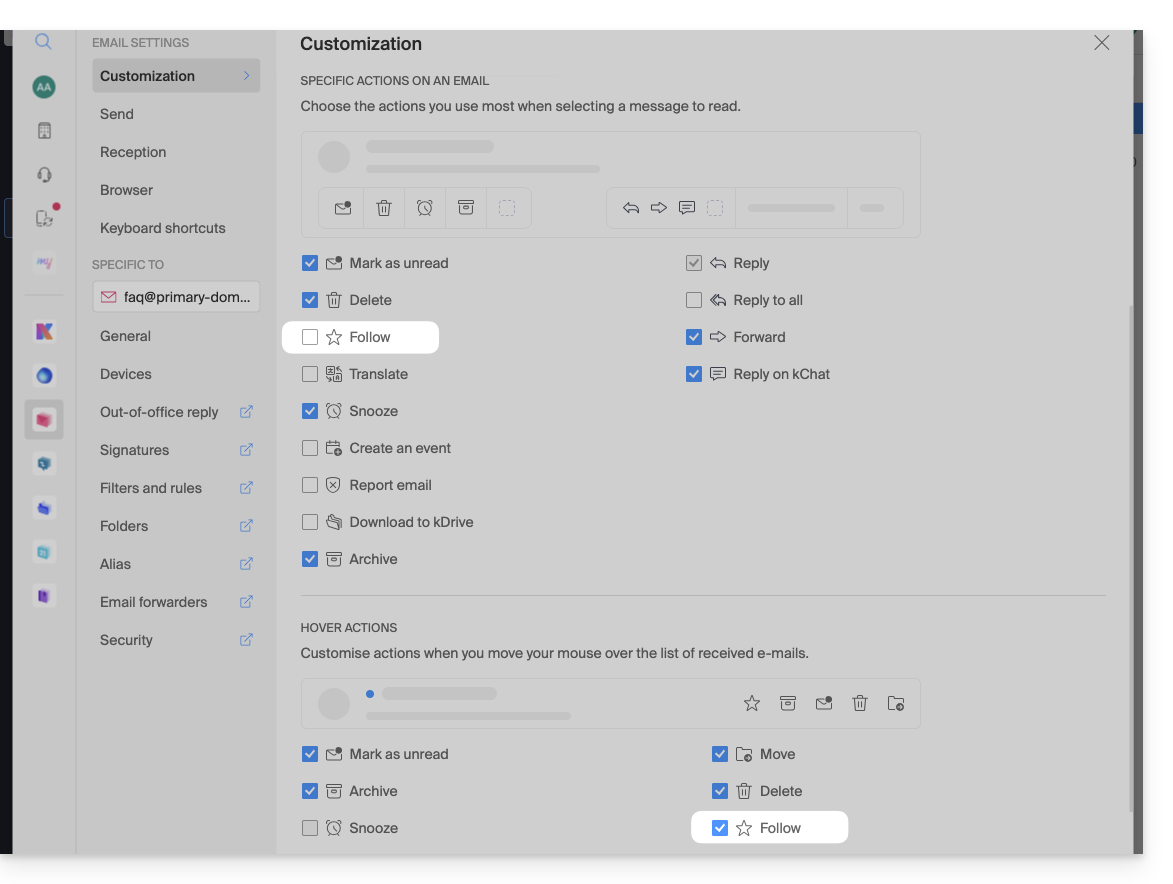Open Signatures external link arrow
The height and width of the screenshot is (884, 1173).
coord(246,450)
